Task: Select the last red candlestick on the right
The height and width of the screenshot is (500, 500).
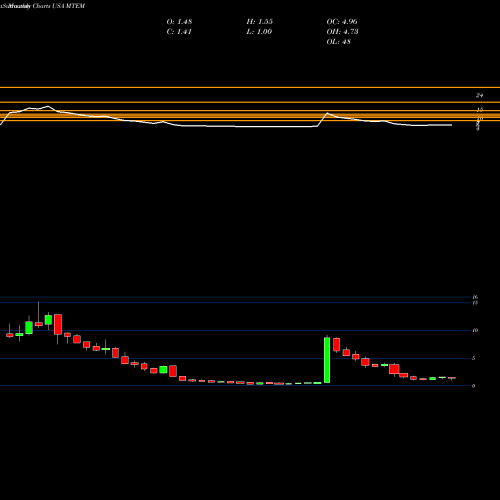Action: (x=452, y=378)
